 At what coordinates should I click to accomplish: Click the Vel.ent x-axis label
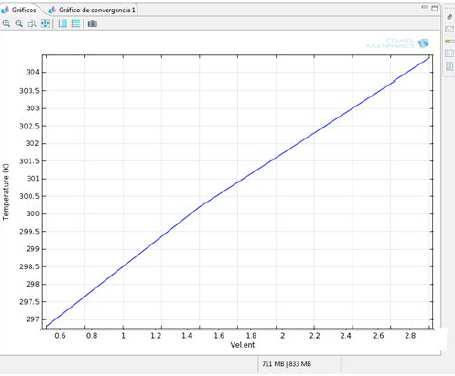pos(243,345)
